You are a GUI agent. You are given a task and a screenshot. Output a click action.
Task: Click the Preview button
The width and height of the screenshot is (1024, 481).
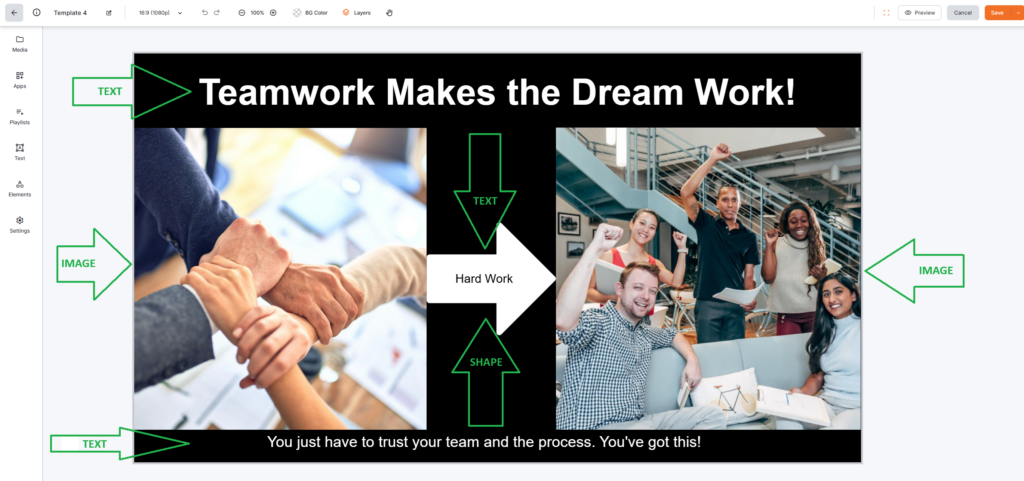(x=919, y=13)
